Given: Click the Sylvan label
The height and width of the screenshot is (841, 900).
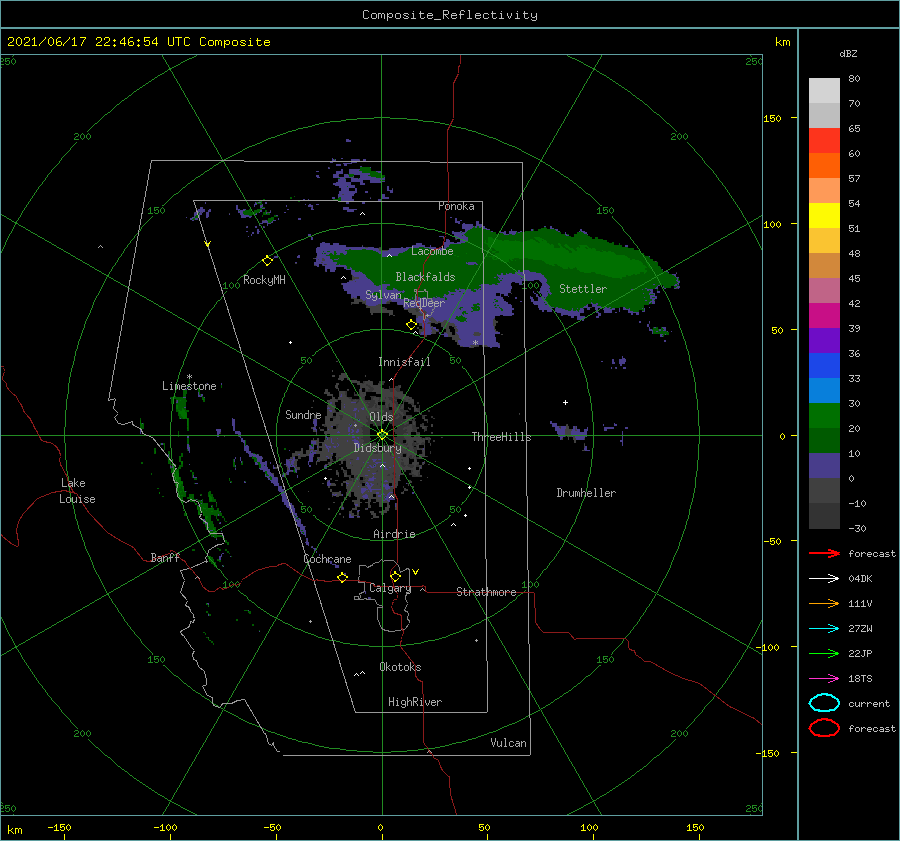Looking at the screenshot, I should (383, 295).
